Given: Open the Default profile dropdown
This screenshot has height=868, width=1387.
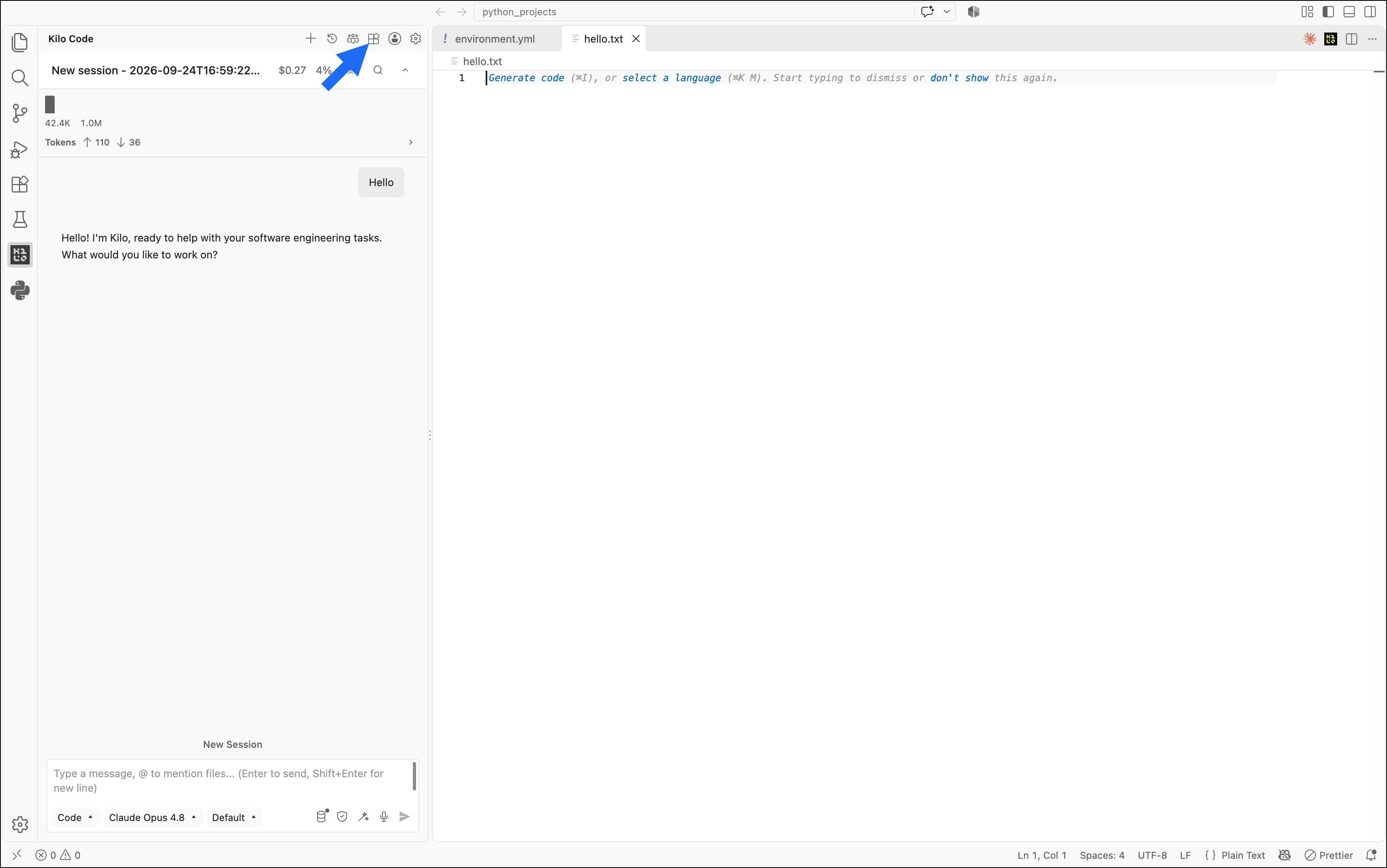Looking at the screenshot, I should click(234, 817).
